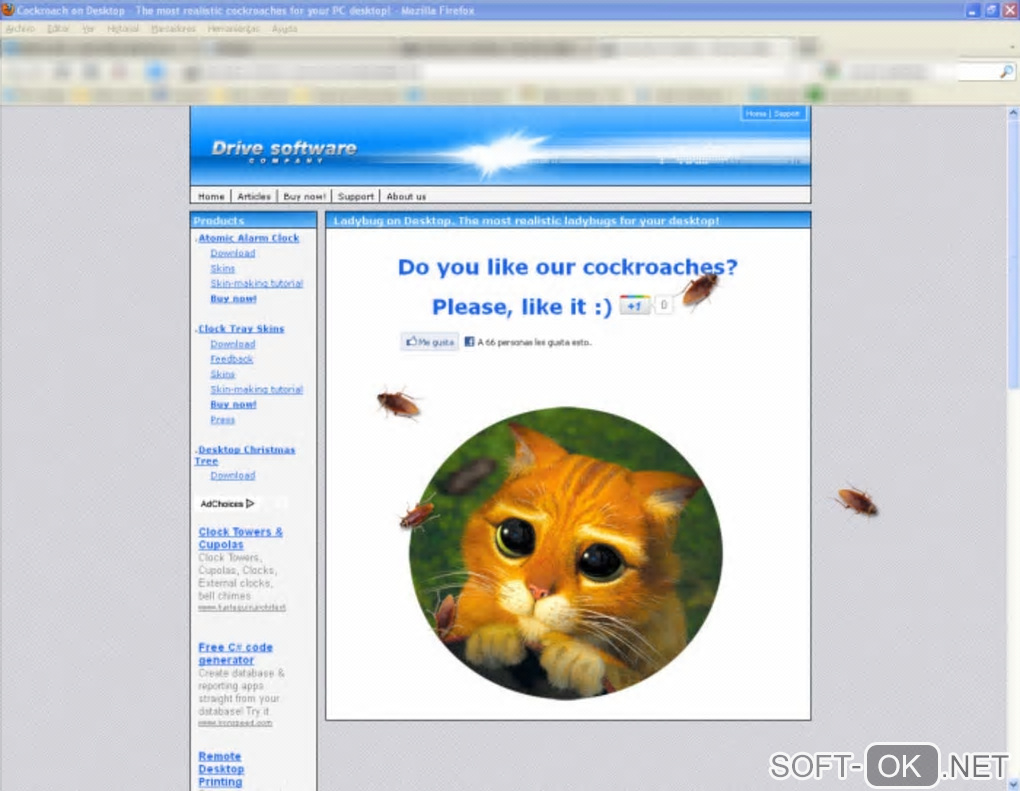Click the +1 count bubble showing 0
The height and width of the screenshot is (791, 1020).
(664, 304)
